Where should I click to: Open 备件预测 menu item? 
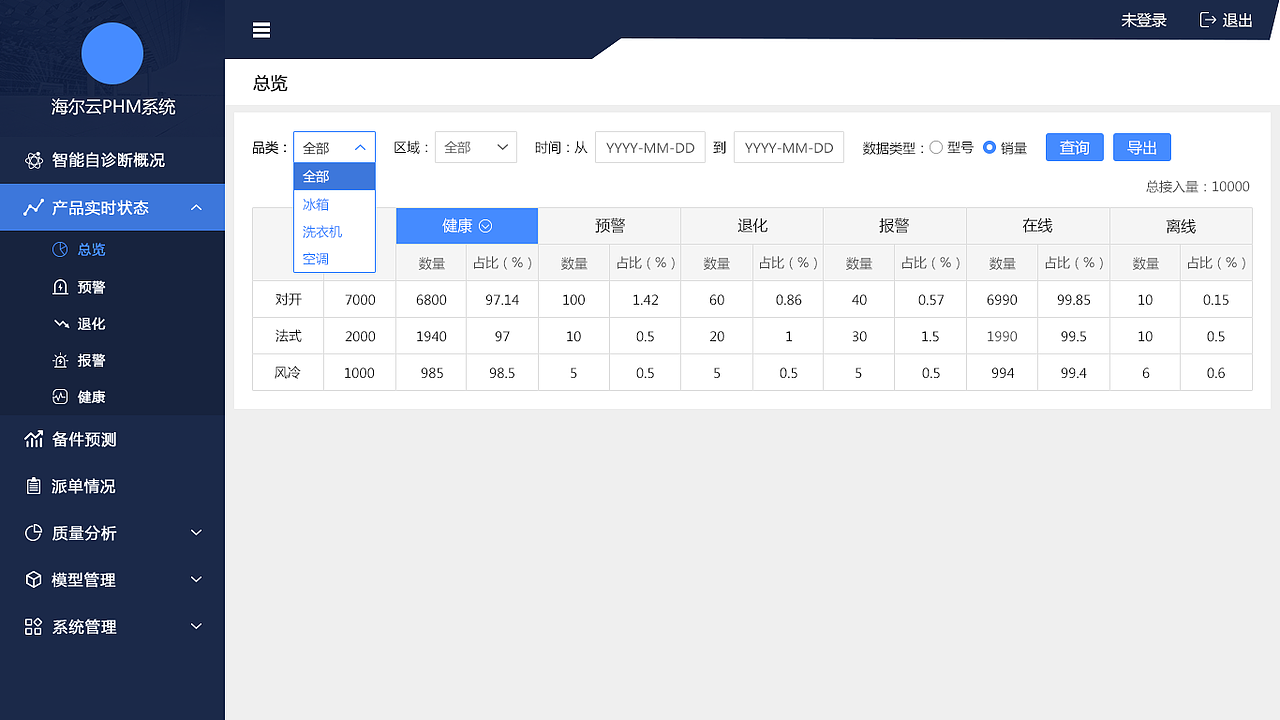coord(112,439)
